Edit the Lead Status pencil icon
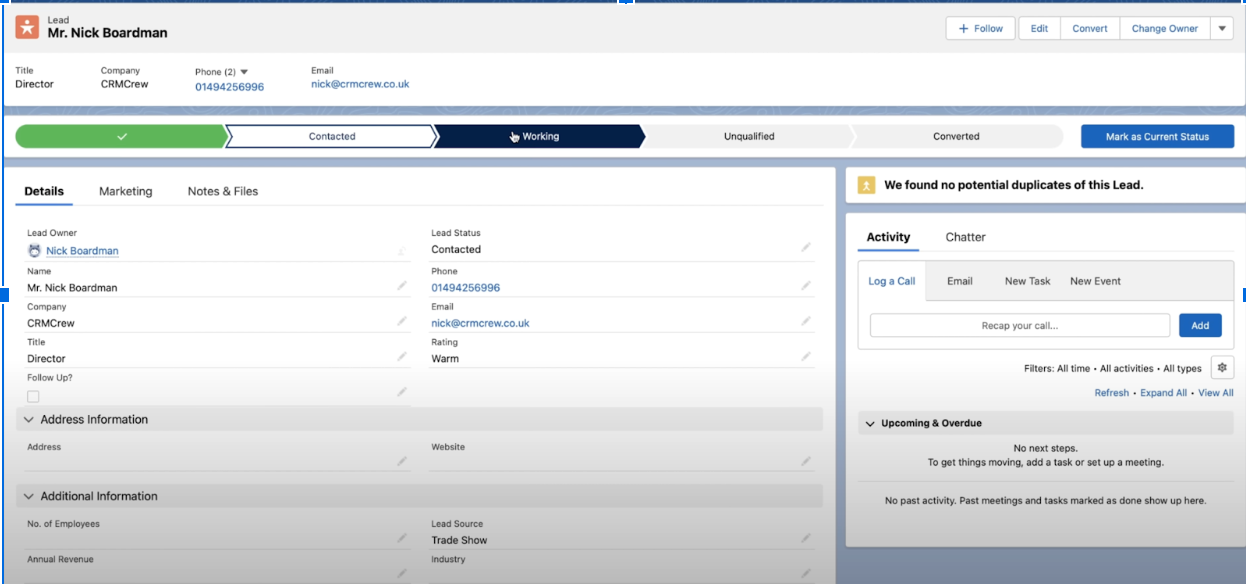This screenshot has width=1246, height=584. (x=806, y=245)
